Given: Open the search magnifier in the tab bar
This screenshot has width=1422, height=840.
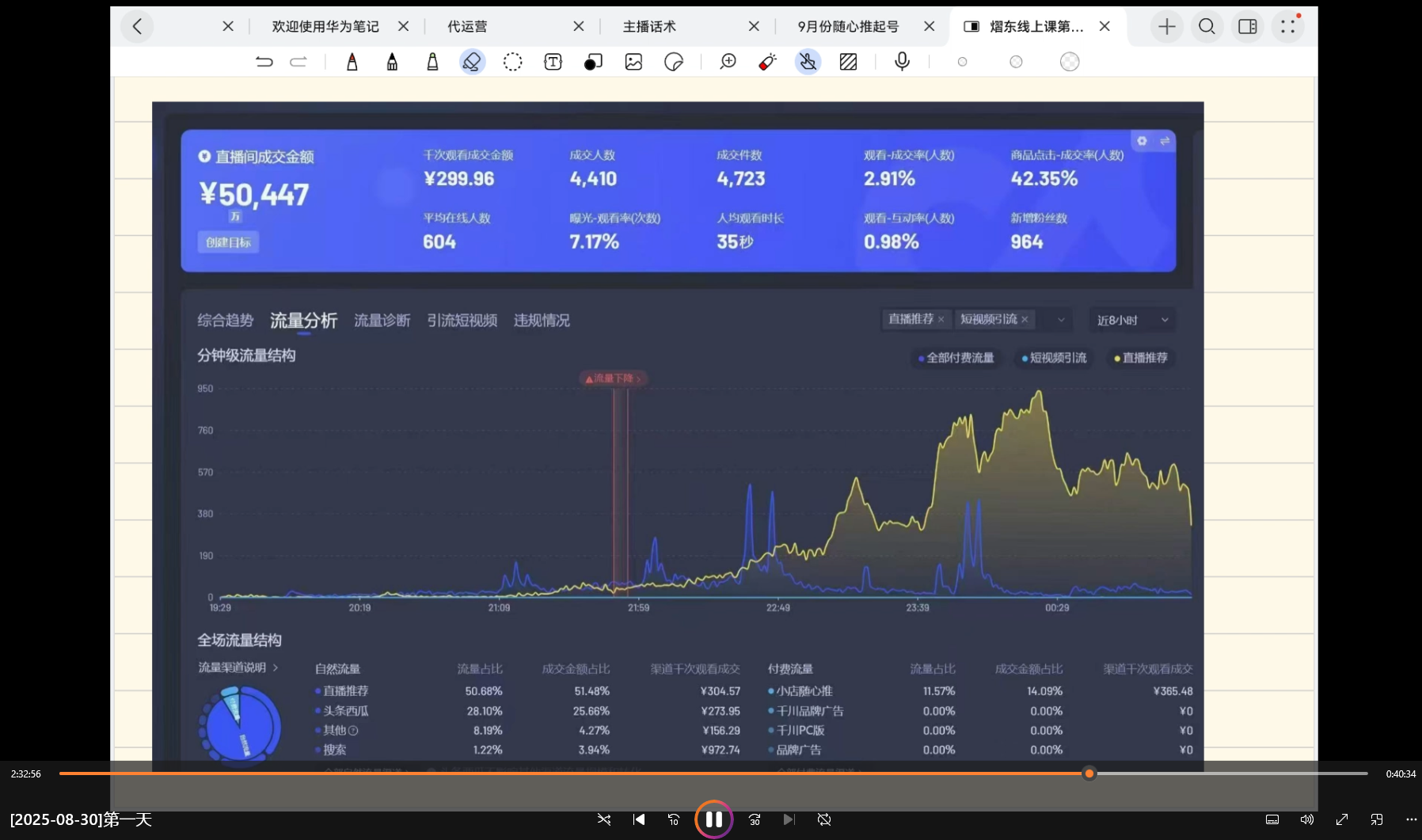Looking at the screenshot, I should 1207,27.
